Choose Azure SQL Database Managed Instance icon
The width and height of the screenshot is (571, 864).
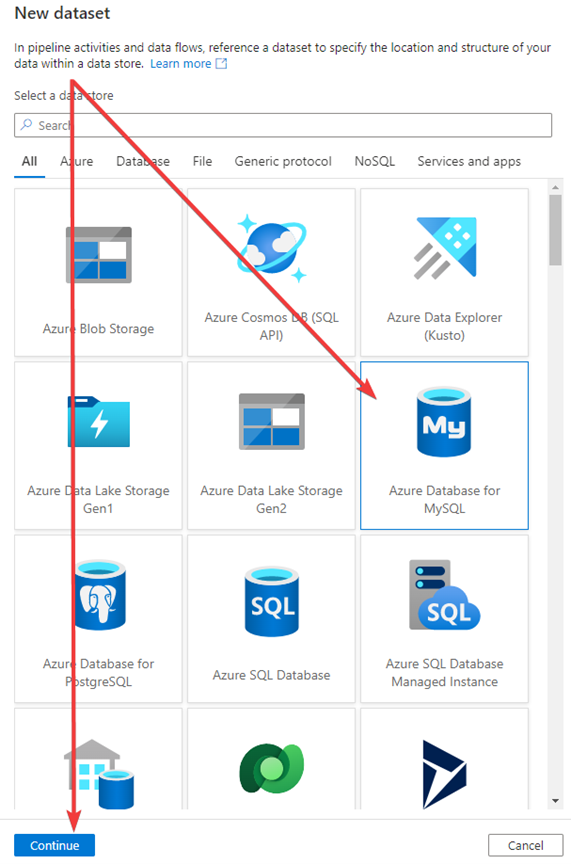point(445,595)
